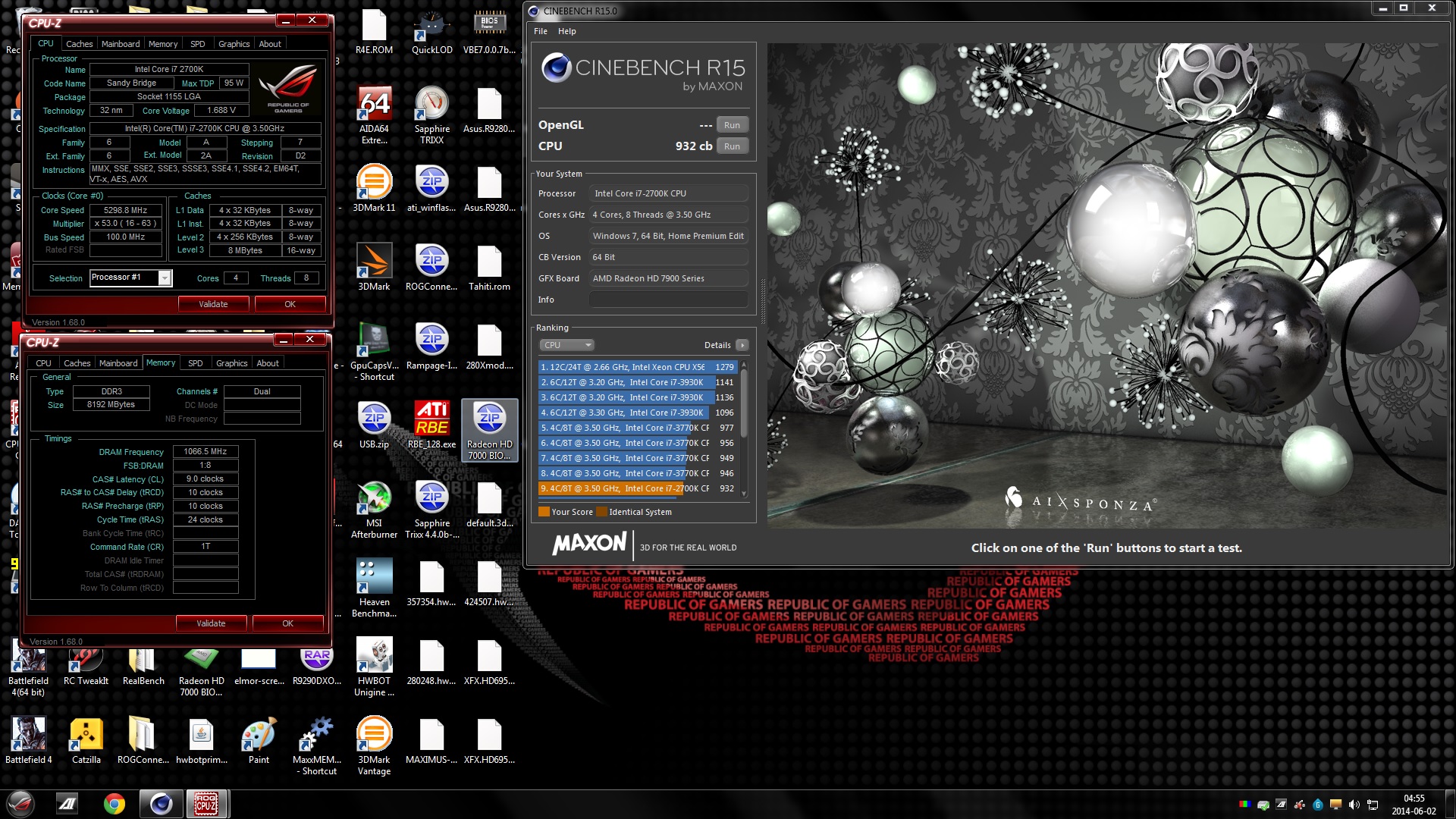Open the Help menu in Cinebench
Screen dimensions: 1456x819
(567, 31)
